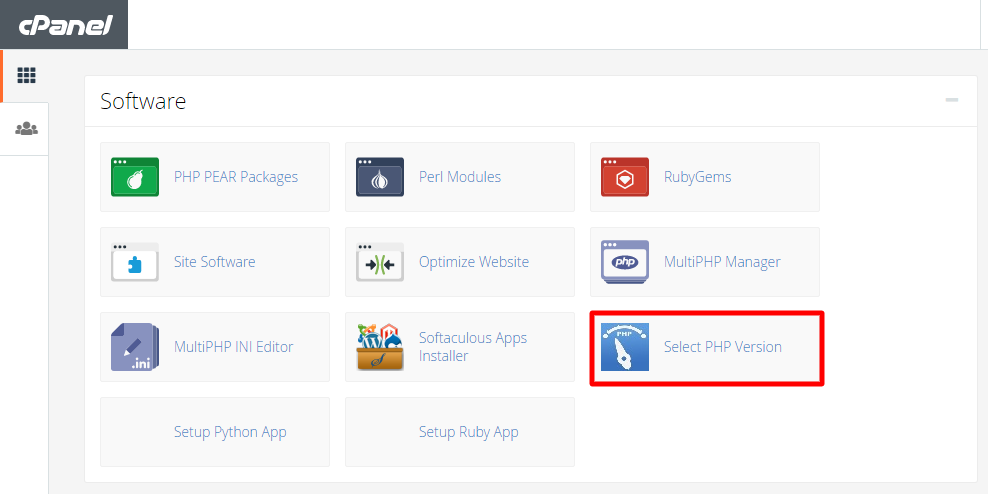
Task: Click the Optimize Website arrows icon
Action: tap(380, 262)
